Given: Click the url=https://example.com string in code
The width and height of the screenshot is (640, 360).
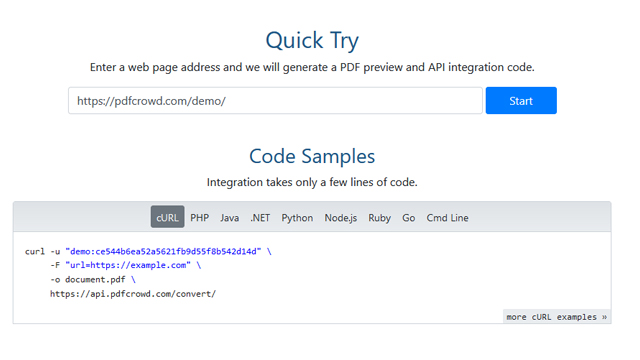Looking at the screenshot, I should click(x=128, y=265).
